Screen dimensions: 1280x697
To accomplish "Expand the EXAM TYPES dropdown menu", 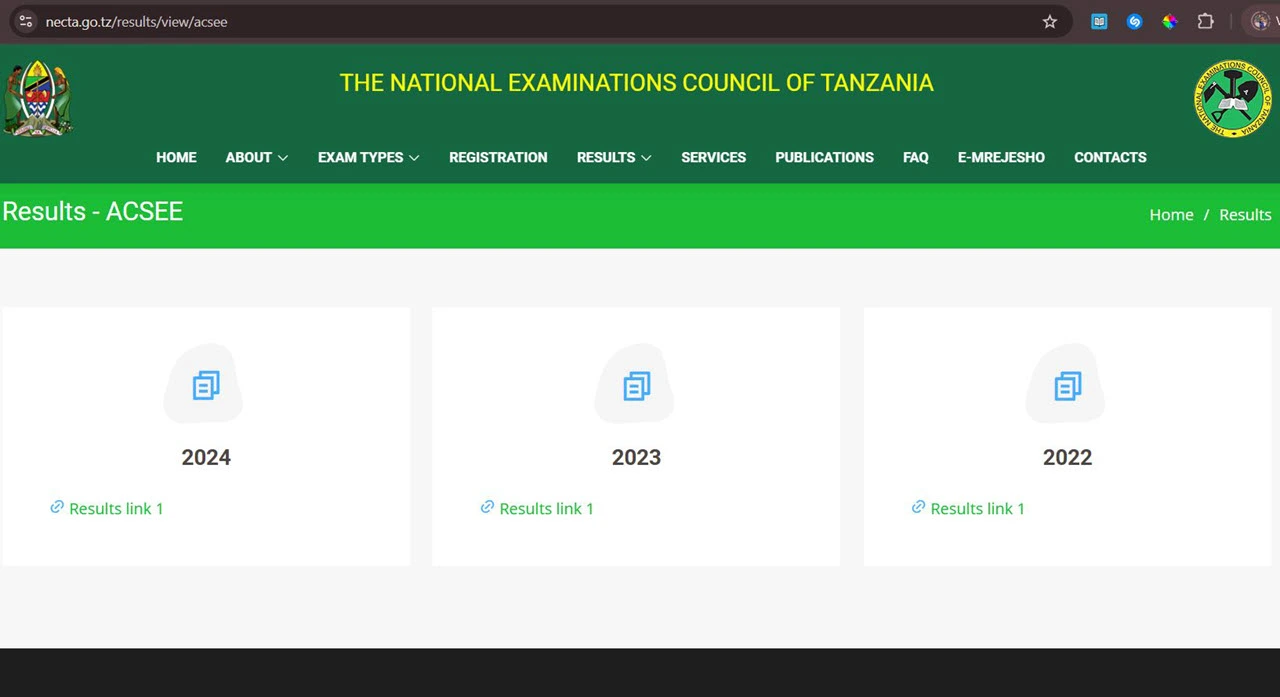I will [x=369, y=157].
